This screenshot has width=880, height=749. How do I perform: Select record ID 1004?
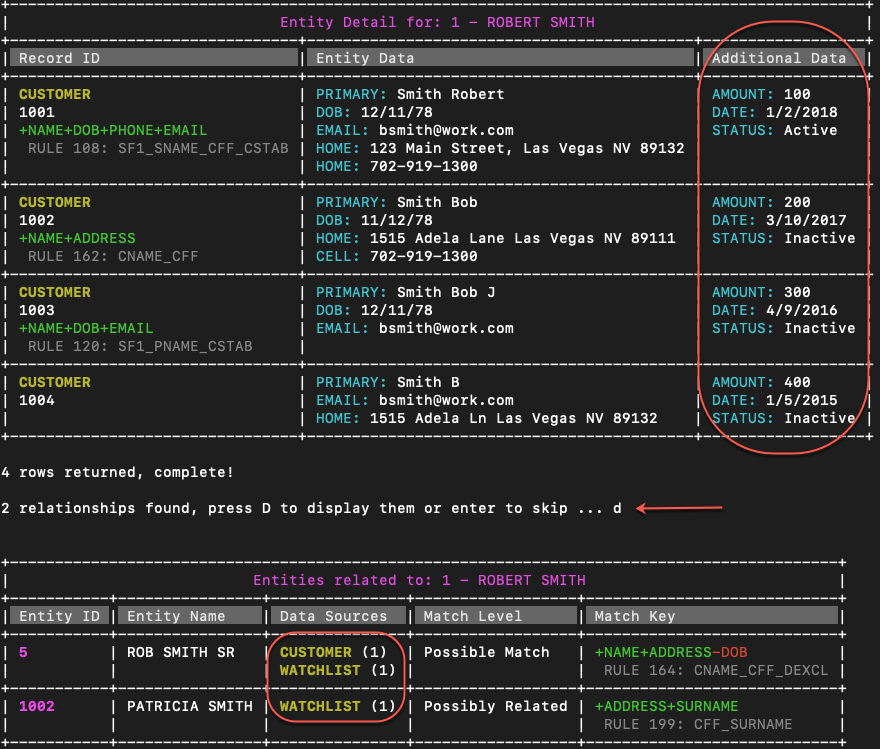pos(36,400)
